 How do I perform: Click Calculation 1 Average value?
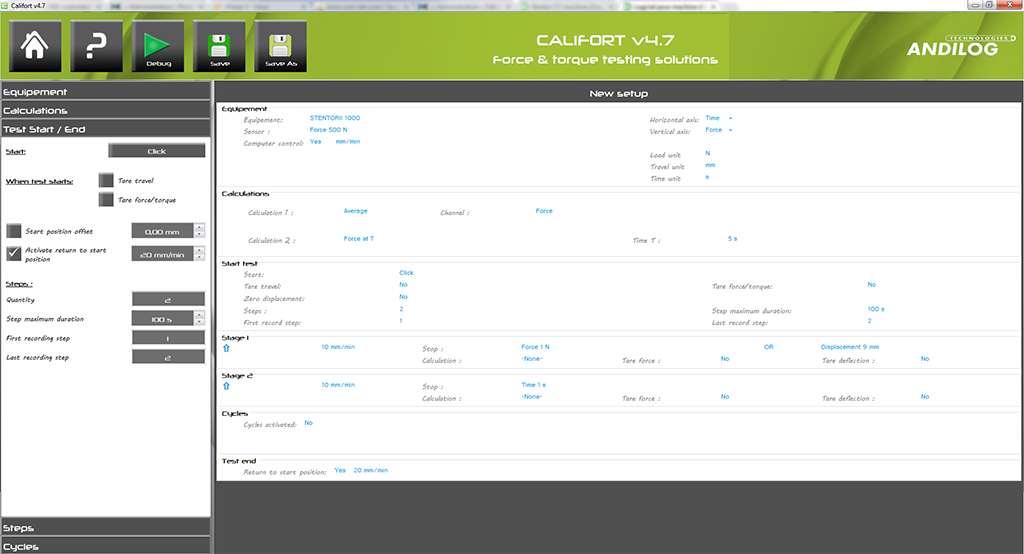[x=355, y=211]
